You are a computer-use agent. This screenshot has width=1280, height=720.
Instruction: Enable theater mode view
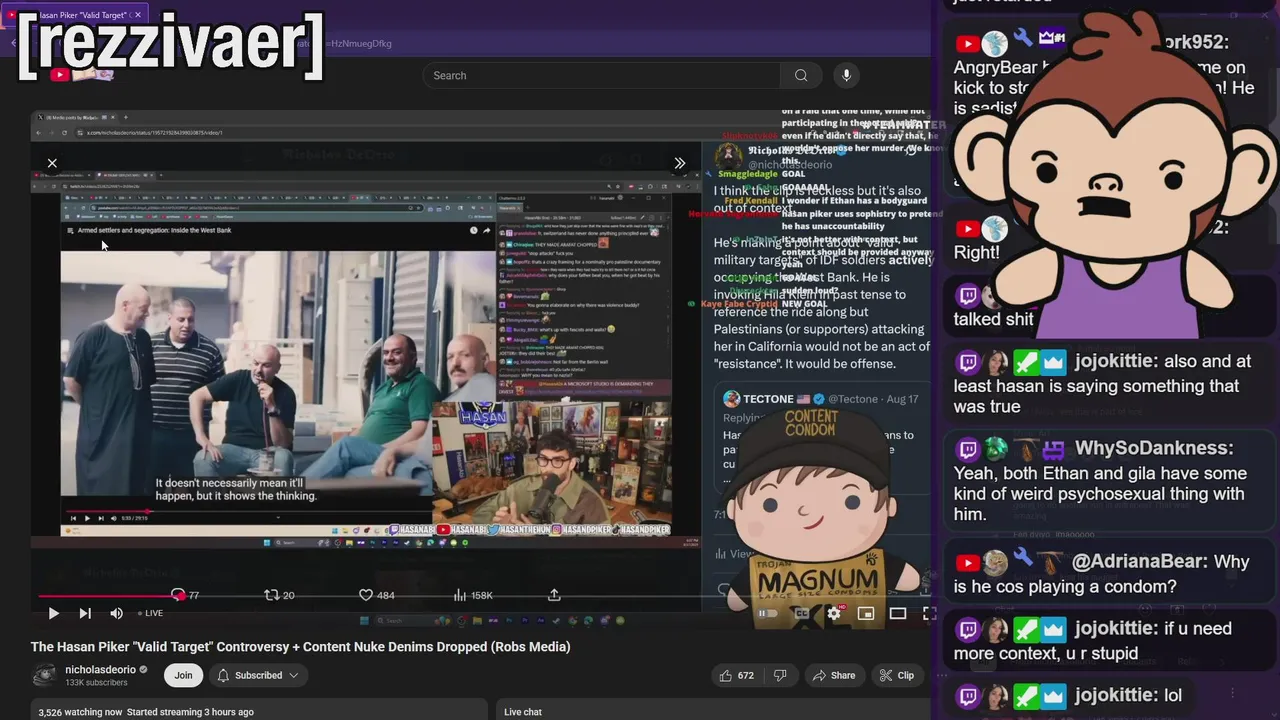(898, 613)
